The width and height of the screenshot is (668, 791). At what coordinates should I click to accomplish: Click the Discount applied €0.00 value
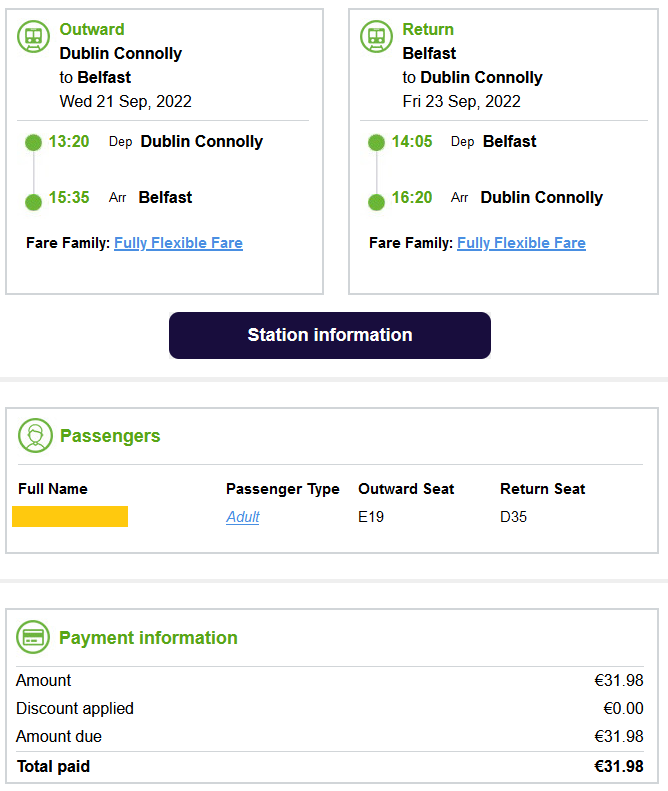point(624,709)
